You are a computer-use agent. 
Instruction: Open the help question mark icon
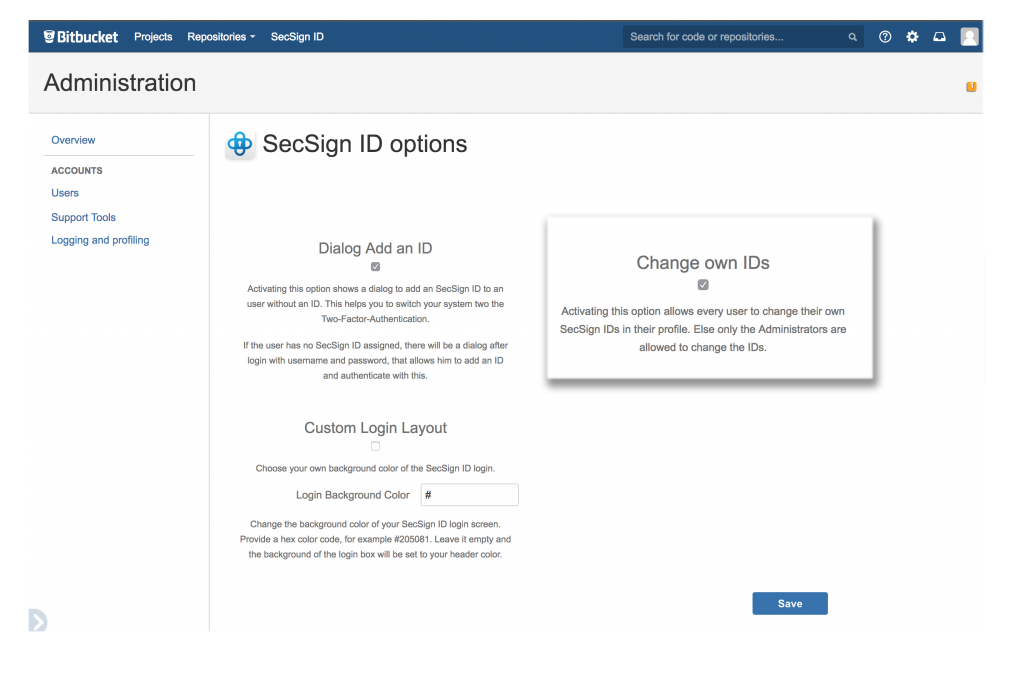point(884,36)
